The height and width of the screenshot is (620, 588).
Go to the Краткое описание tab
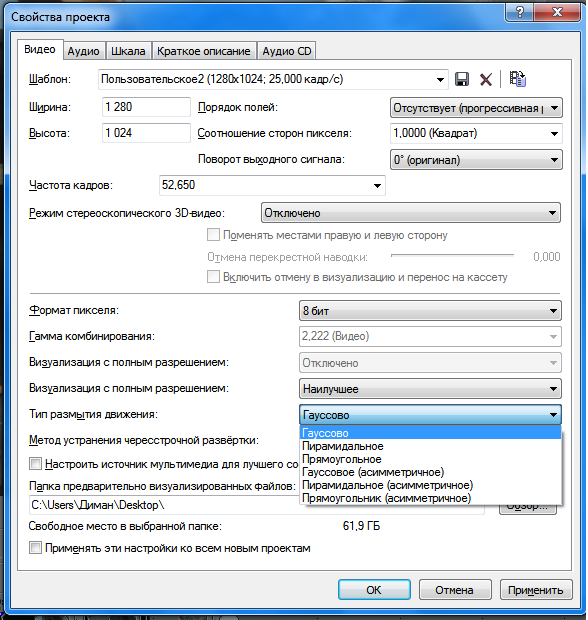coord(204,51)
